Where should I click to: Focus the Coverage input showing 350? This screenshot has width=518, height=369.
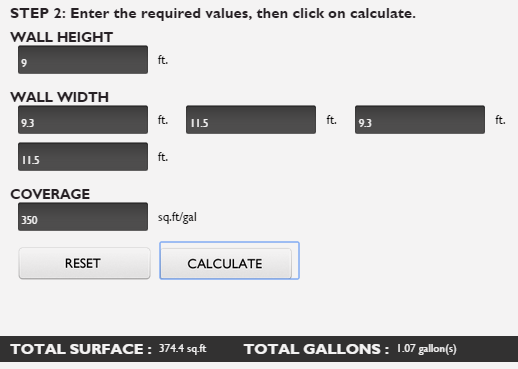pos(83,217)
